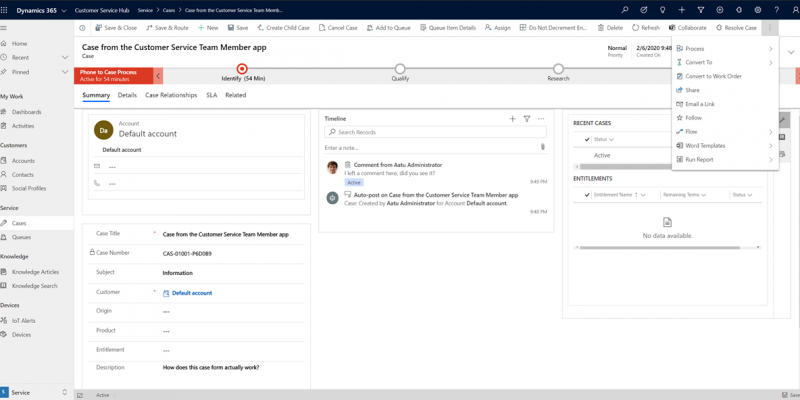Expand Run Report submenu

click(x=725, y=160)
